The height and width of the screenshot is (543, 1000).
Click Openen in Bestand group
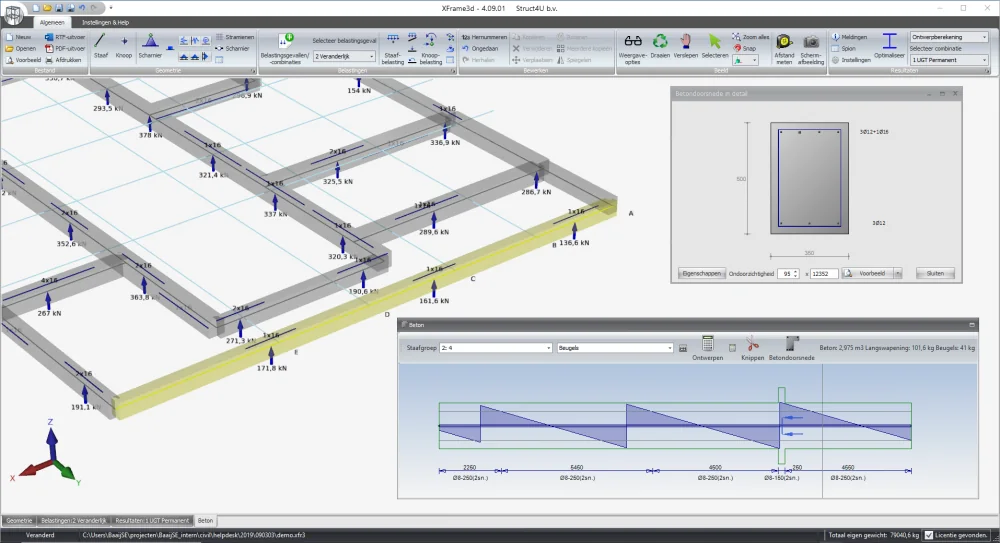(x=20, y=48)
